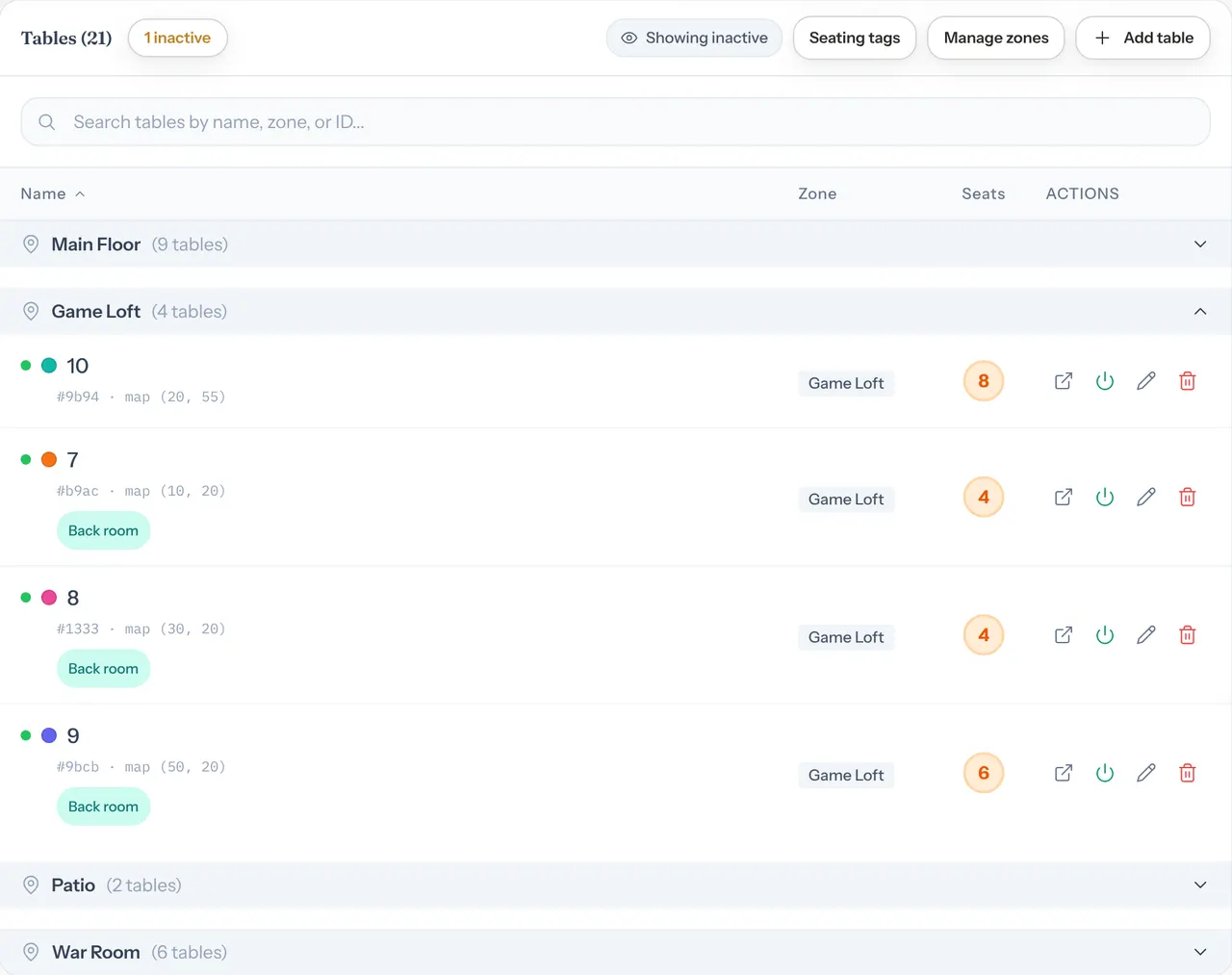Focus the search tables field
This screenshot has width=1232, height=975.
(616, 122)
